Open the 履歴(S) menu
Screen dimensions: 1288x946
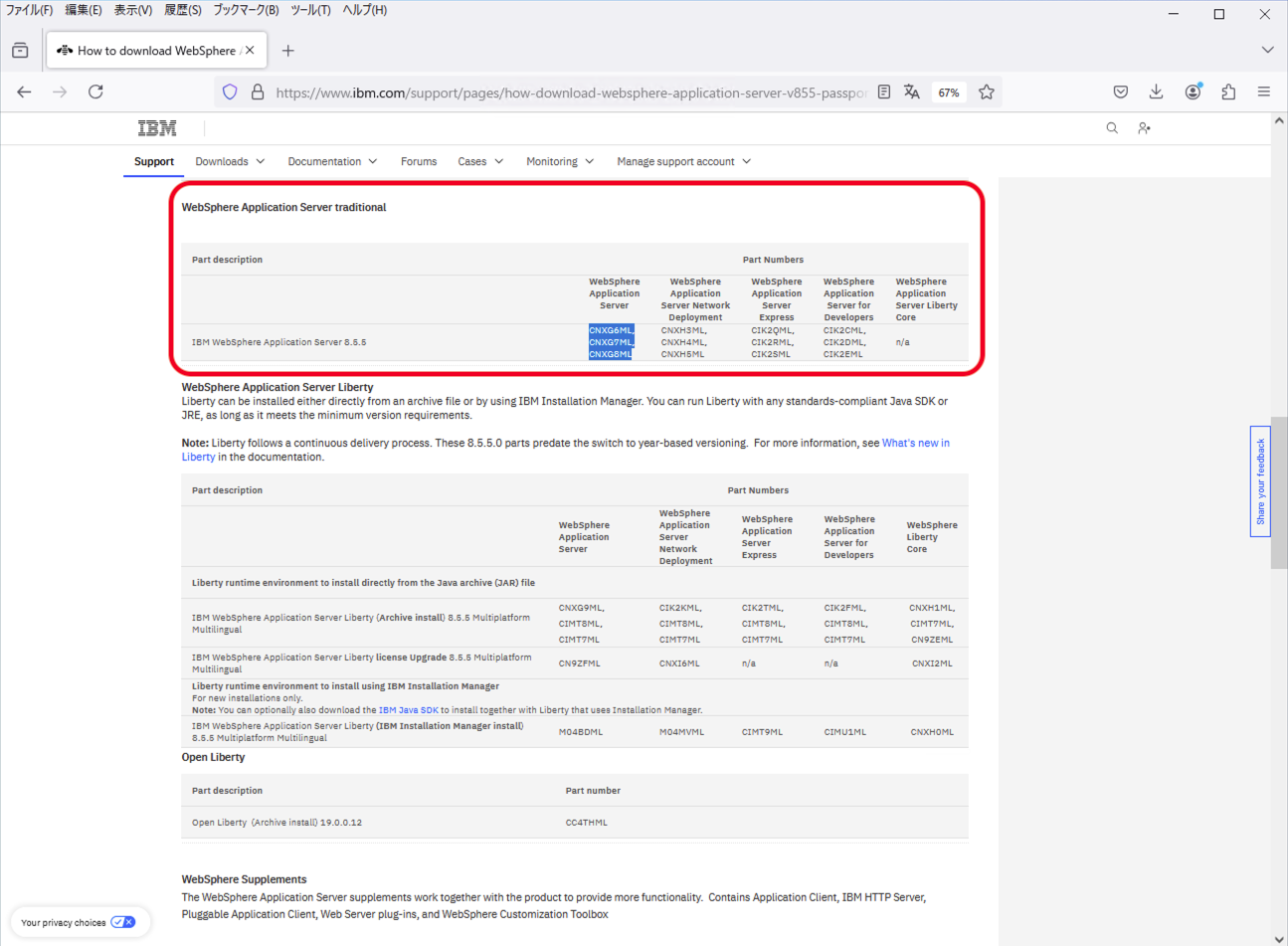pos(183,10)
